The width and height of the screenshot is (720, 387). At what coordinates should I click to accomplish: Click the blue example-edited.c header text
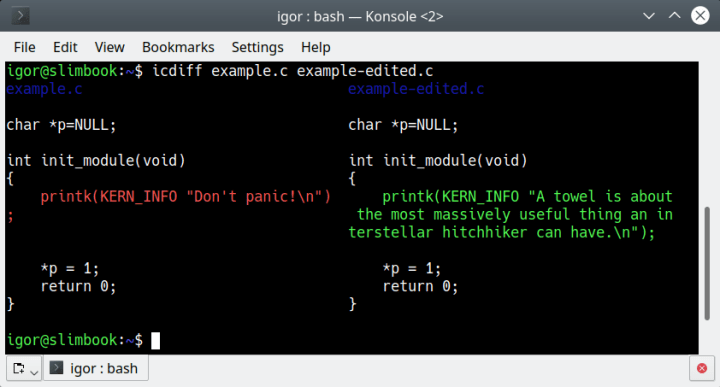(416, 89)
